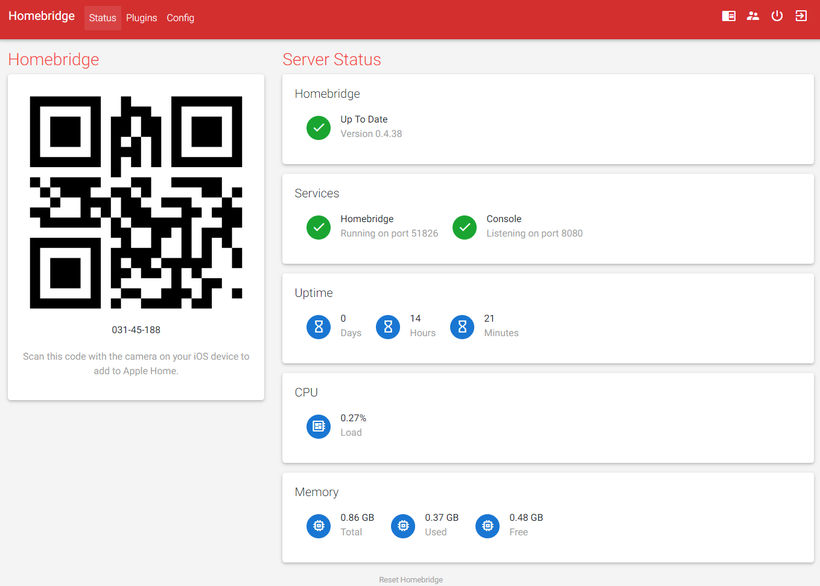Click the Memory card title
The height and width of the screenshot is (586, 820).
316,492
